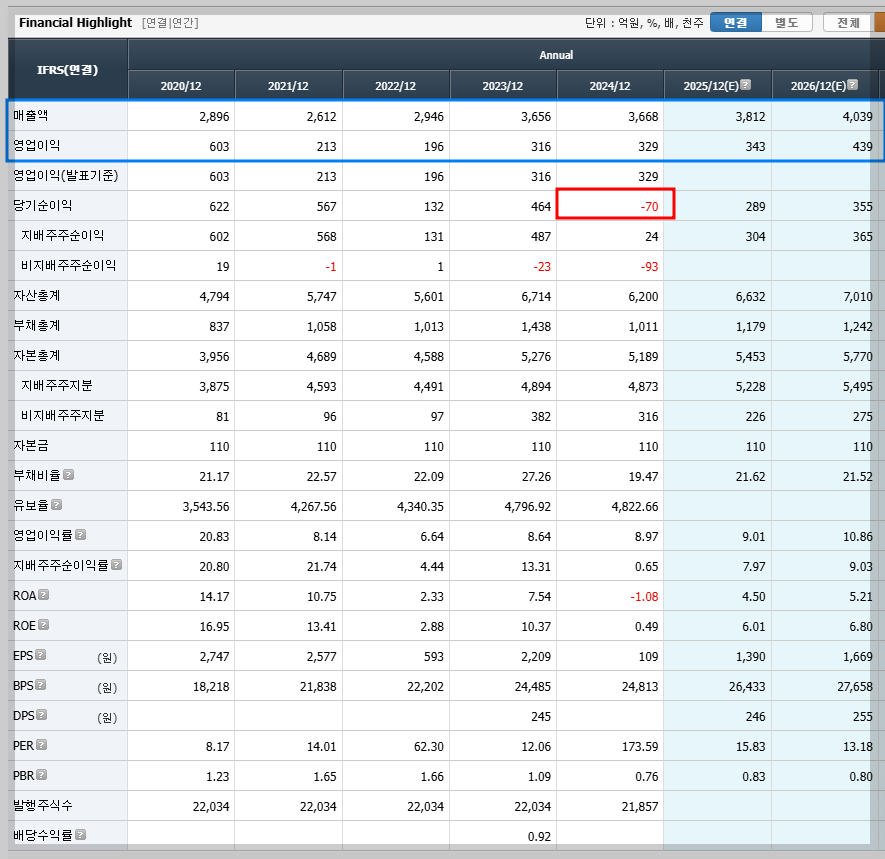Click the 0.92 배당수익률 value
The width and height of the screenshot is (885, 859).
[x=539, y=836]
